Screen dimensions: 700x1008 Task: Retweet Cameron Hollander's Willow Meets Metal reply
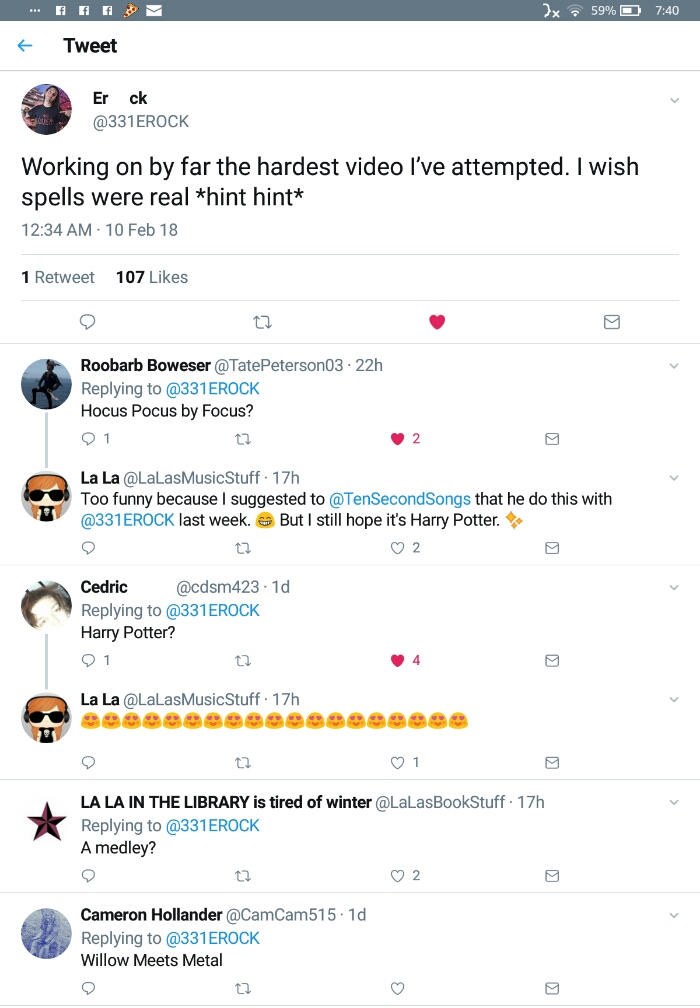coord(241,988)
